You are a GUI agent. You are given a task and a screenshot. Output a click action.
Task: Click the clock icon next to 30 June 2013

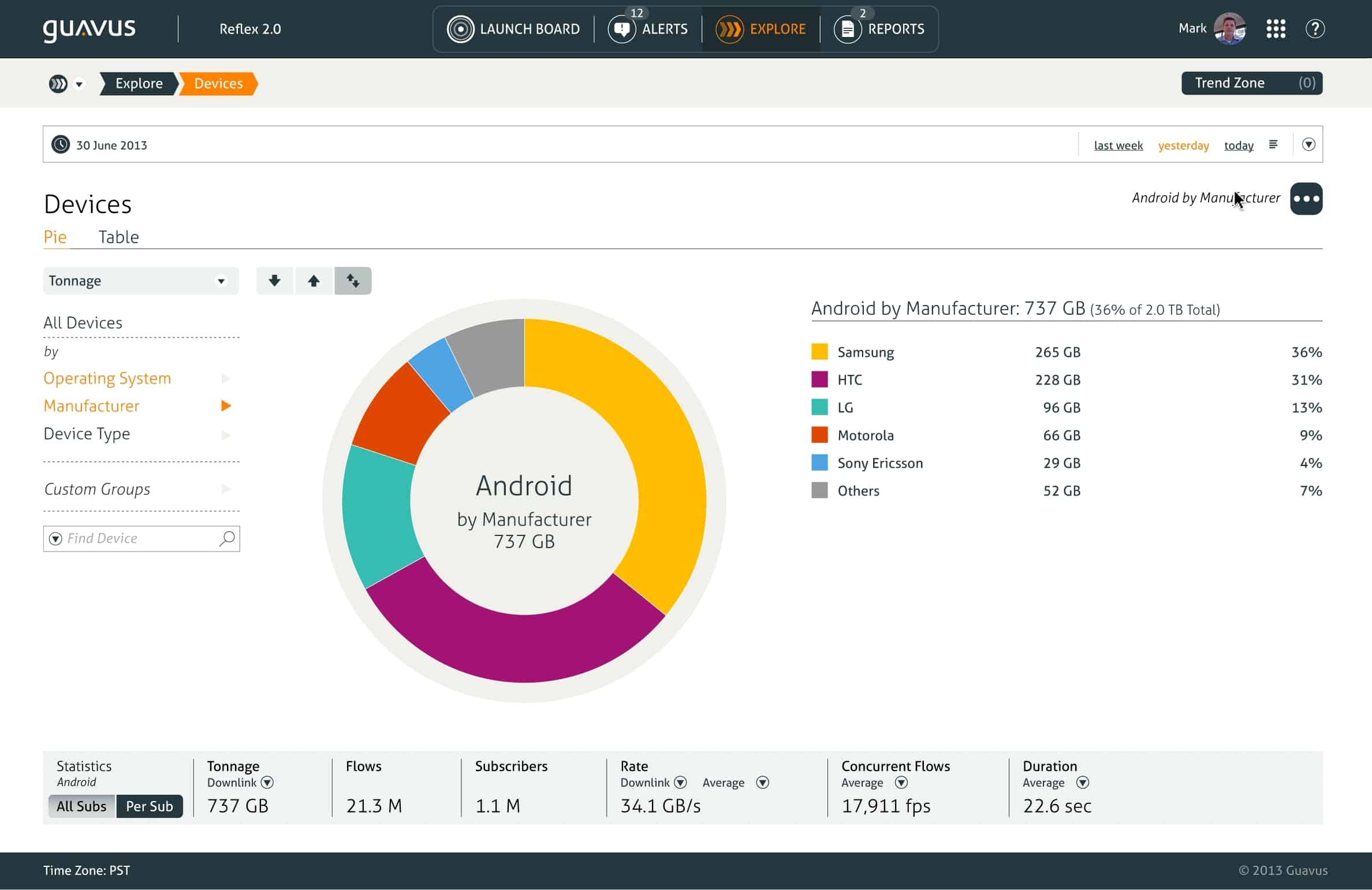click(61, 144)
